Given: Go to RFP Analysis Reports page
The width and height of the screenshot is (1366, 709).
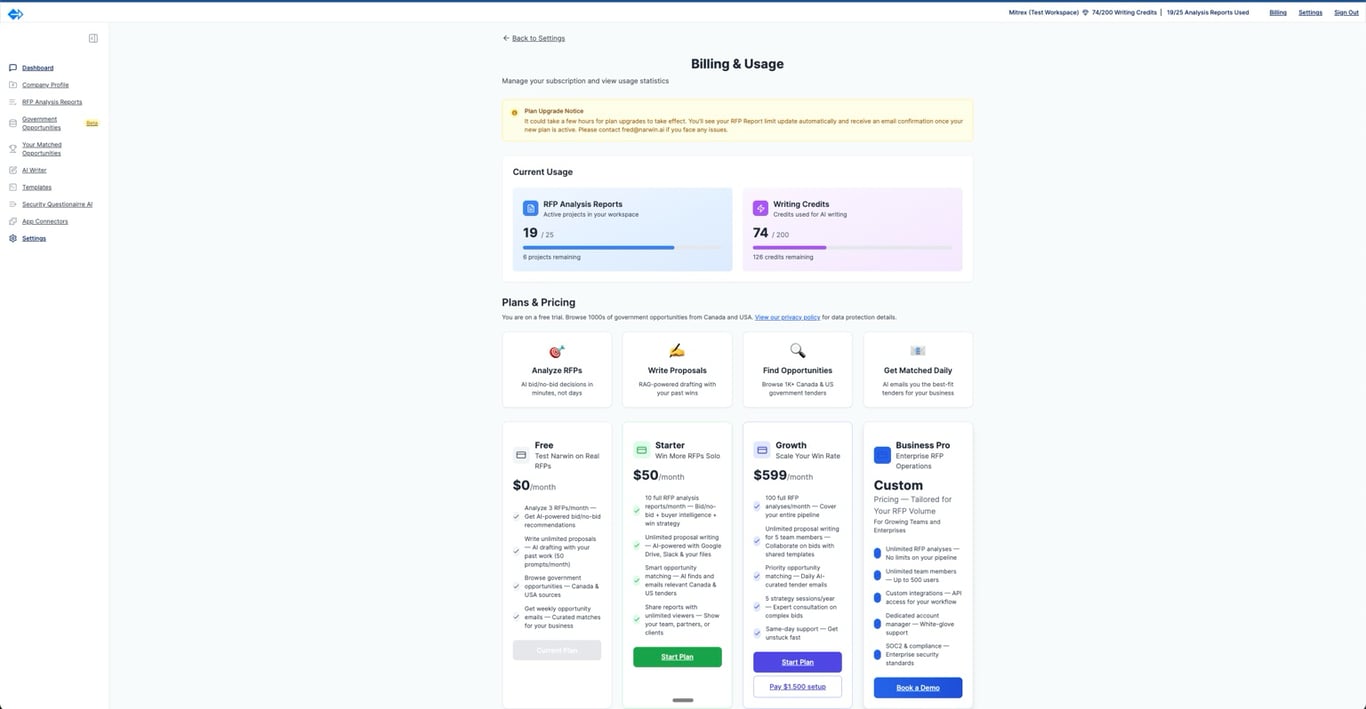Looking at the screenshot, I should pyautogui.click(x=52, y=102).
